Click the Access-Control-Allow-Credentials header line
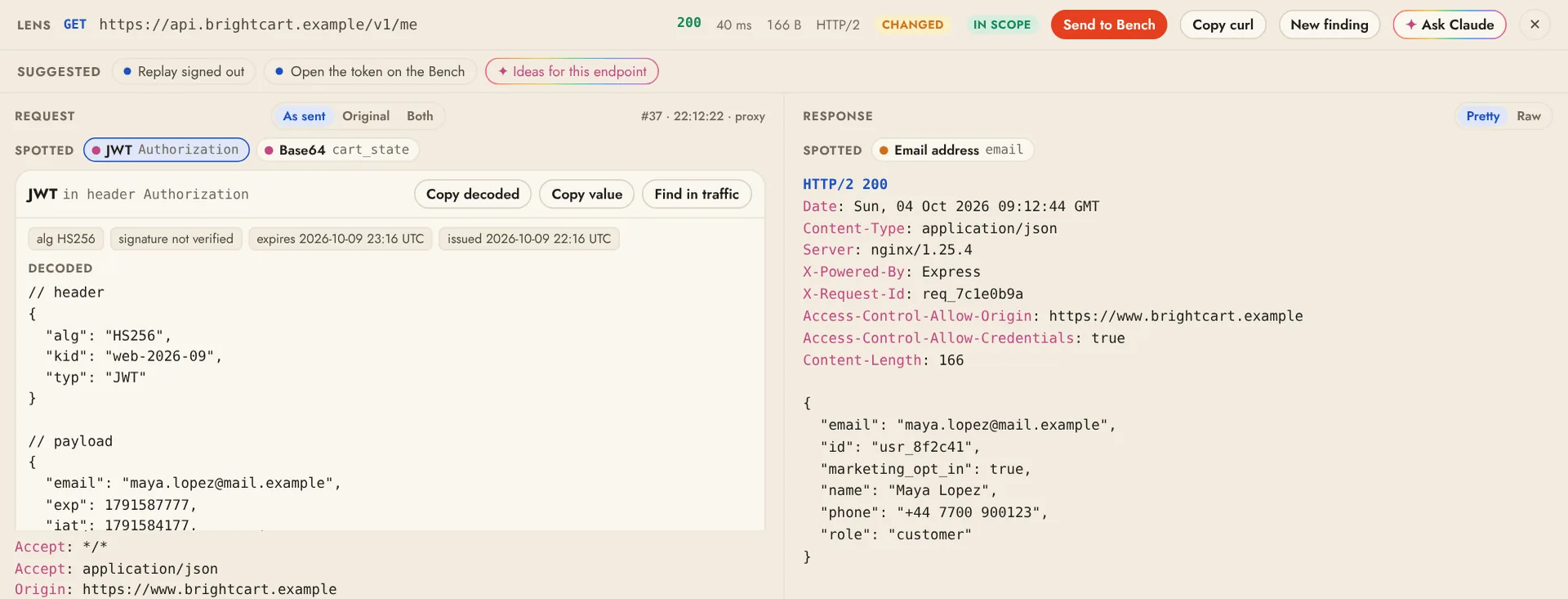This screenshot has width=1568, height=599. click(964, 338)
